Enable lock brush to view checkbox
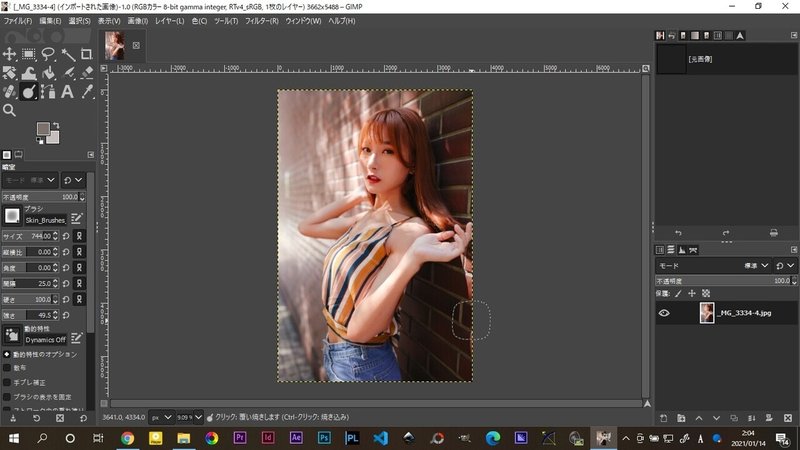Screen dimensions: 800x450 [x=7, y=396]
